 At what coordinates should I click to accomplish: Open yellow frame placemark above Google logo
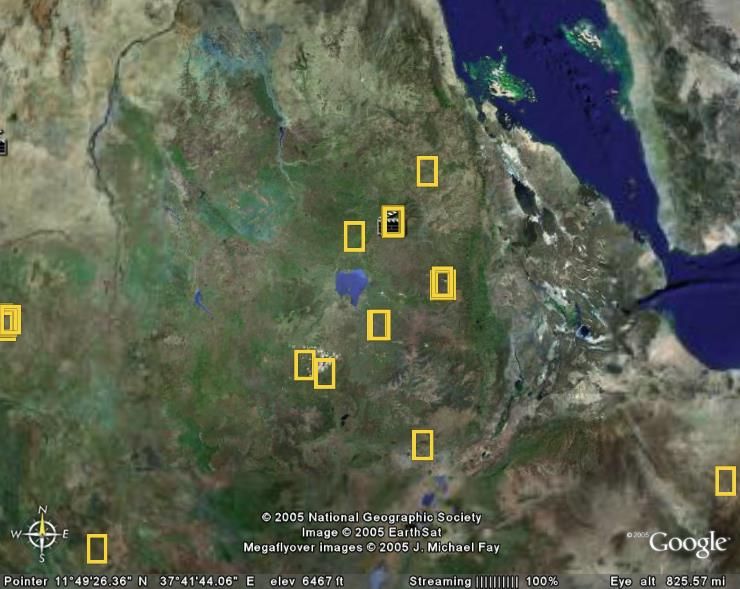[725, 481]
